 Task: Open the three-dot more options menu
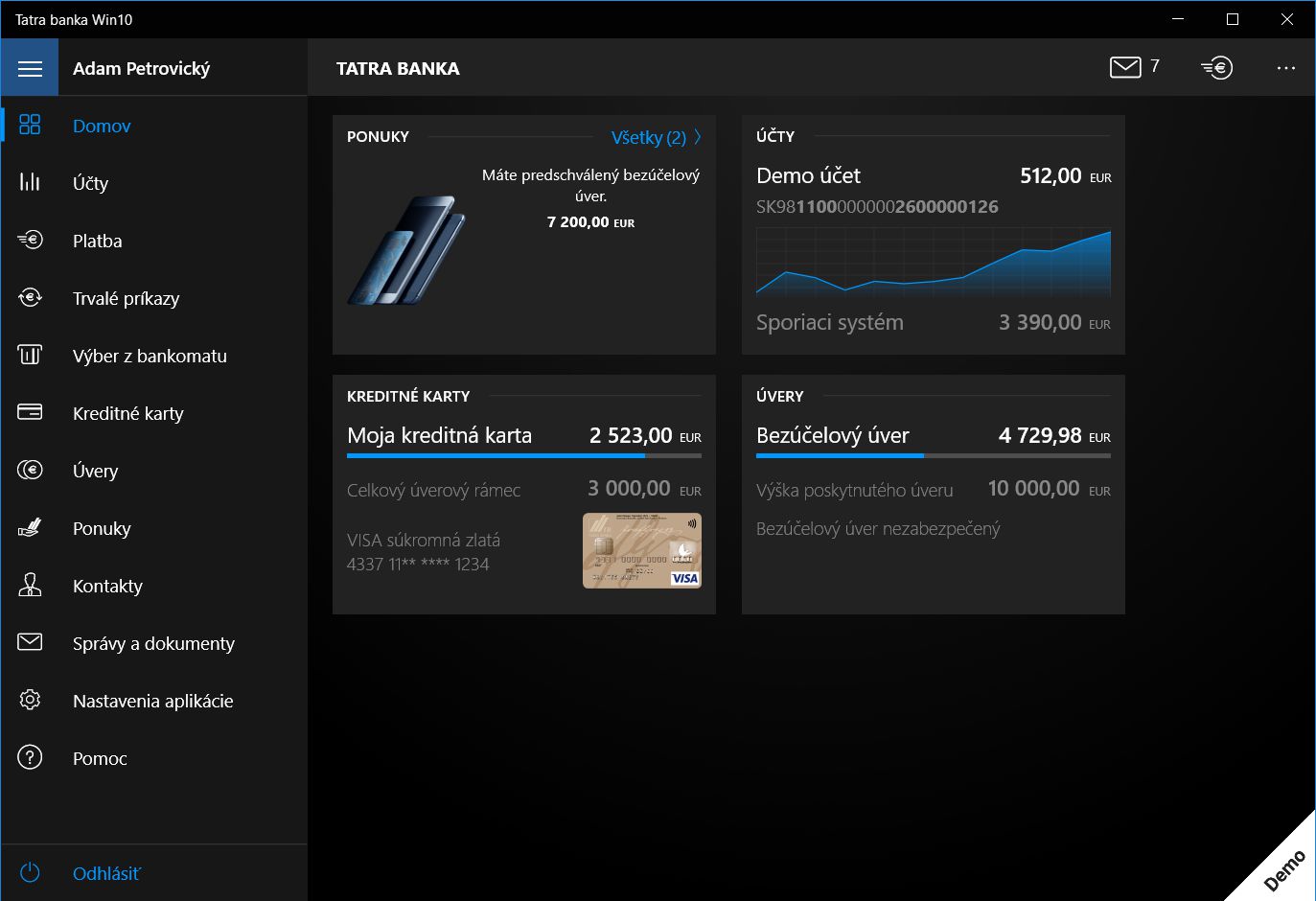(x=1285, y=68)
